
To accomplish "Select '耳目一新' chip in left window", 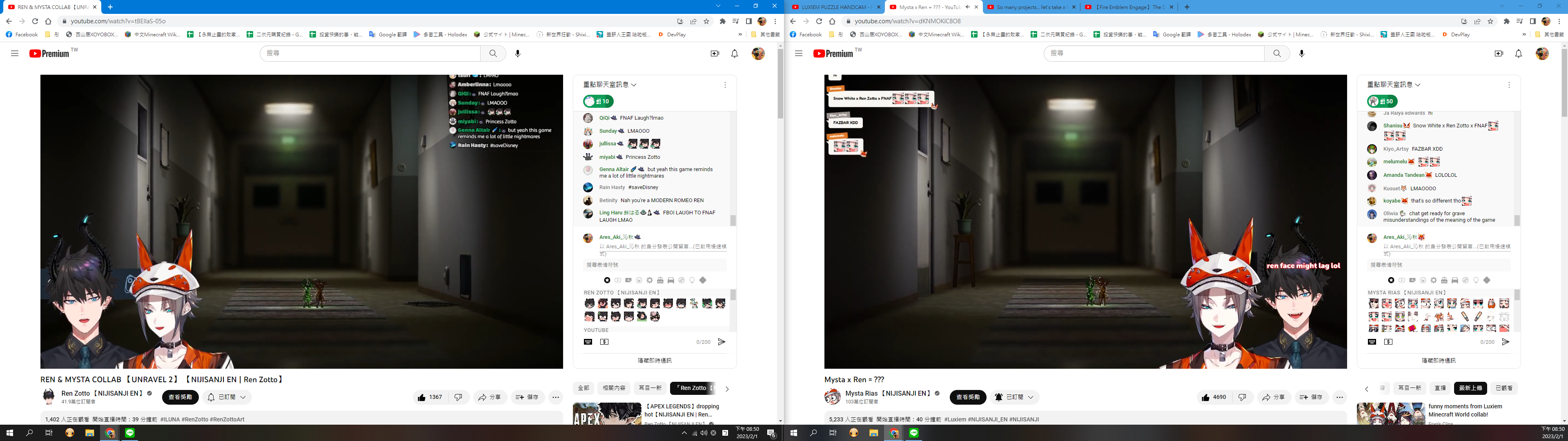I will pyautogui.click(x=650, y=388).
